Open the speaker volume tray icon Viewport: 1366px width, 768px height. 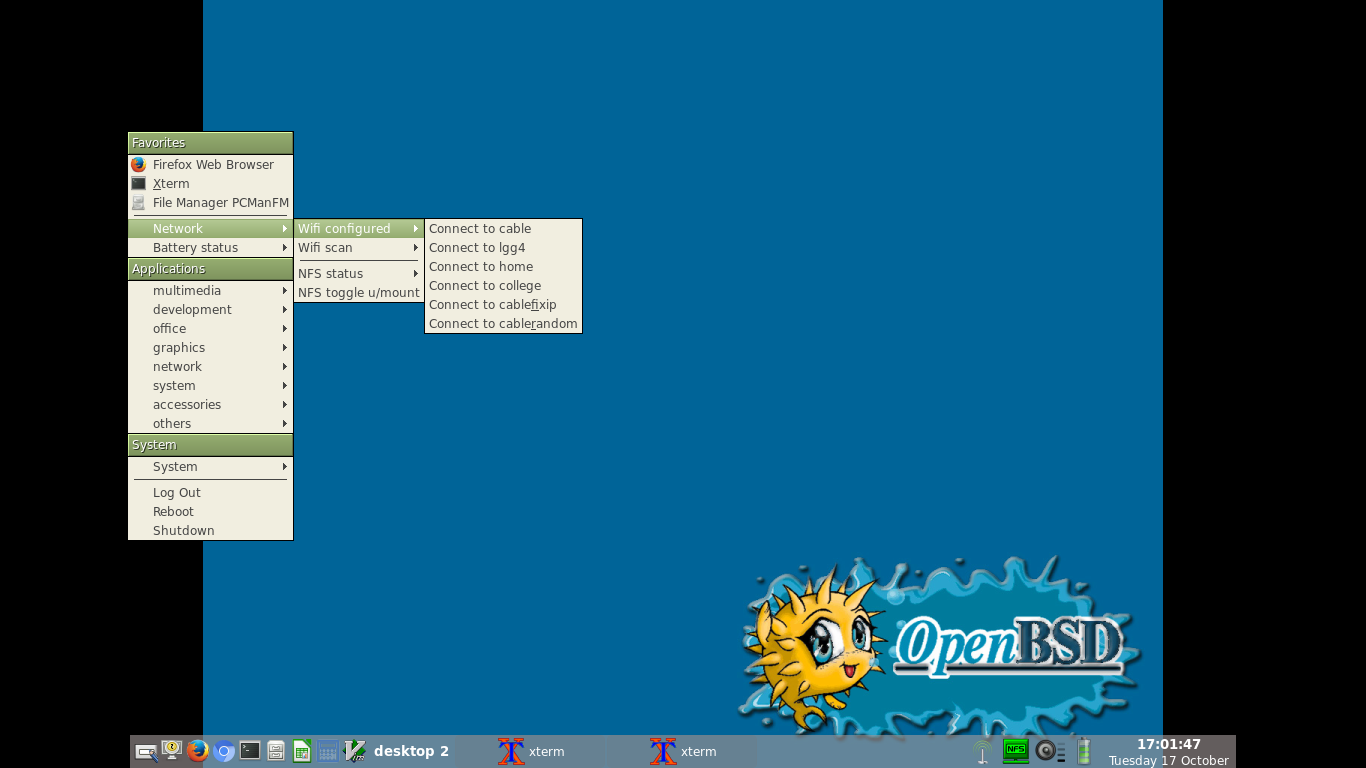click(1050, 751)
